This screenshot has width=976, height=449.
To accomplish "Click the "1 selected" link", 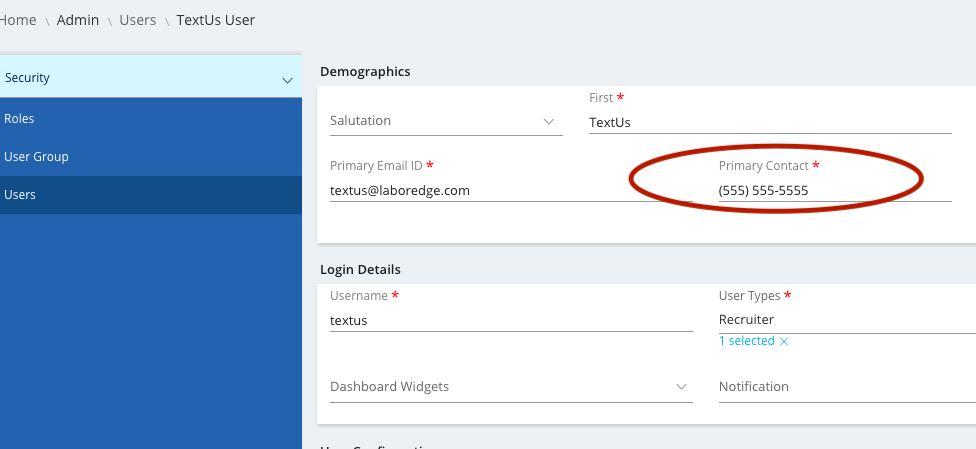I will pos(746,341).
